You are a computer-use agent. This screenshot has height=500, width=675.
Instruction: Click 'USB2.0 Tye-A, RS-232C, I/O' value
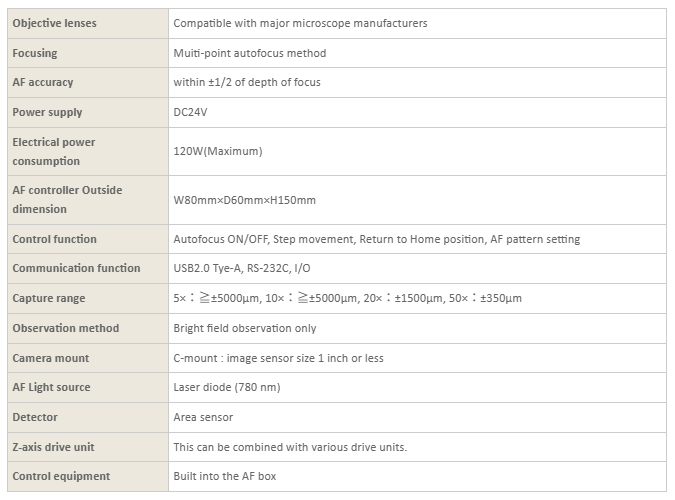point(247,268)
